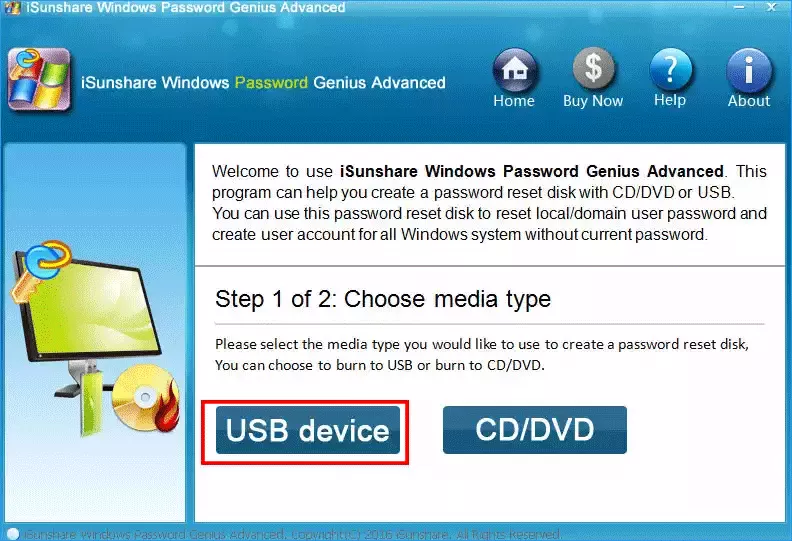The width and height of the screenshot is (792, 541).
Task: Click the green monitor screen illustration
Action: tap(88, 309)
